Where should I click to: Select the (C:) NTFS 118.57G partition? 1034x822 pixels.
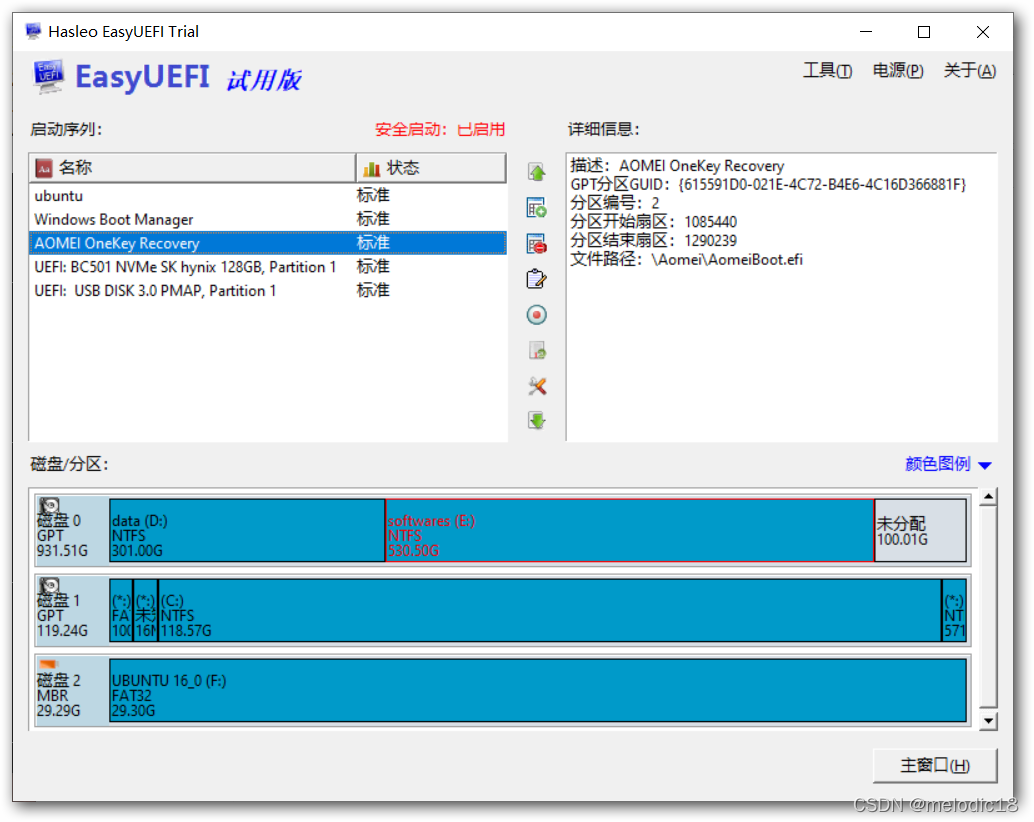[x=550, y=610]
